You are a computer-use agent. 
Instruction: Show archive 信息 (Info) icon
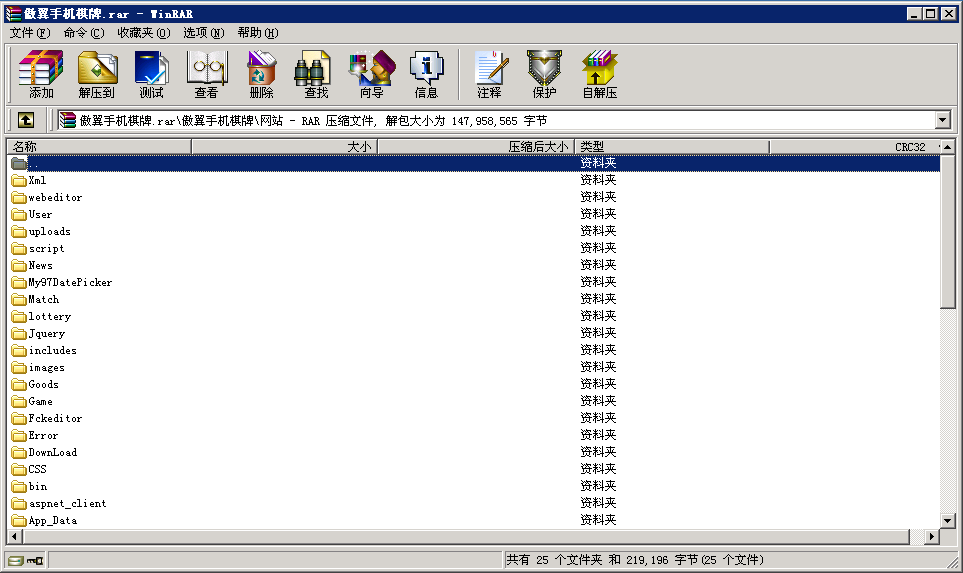pyautogui.click(x=426, y=74)
